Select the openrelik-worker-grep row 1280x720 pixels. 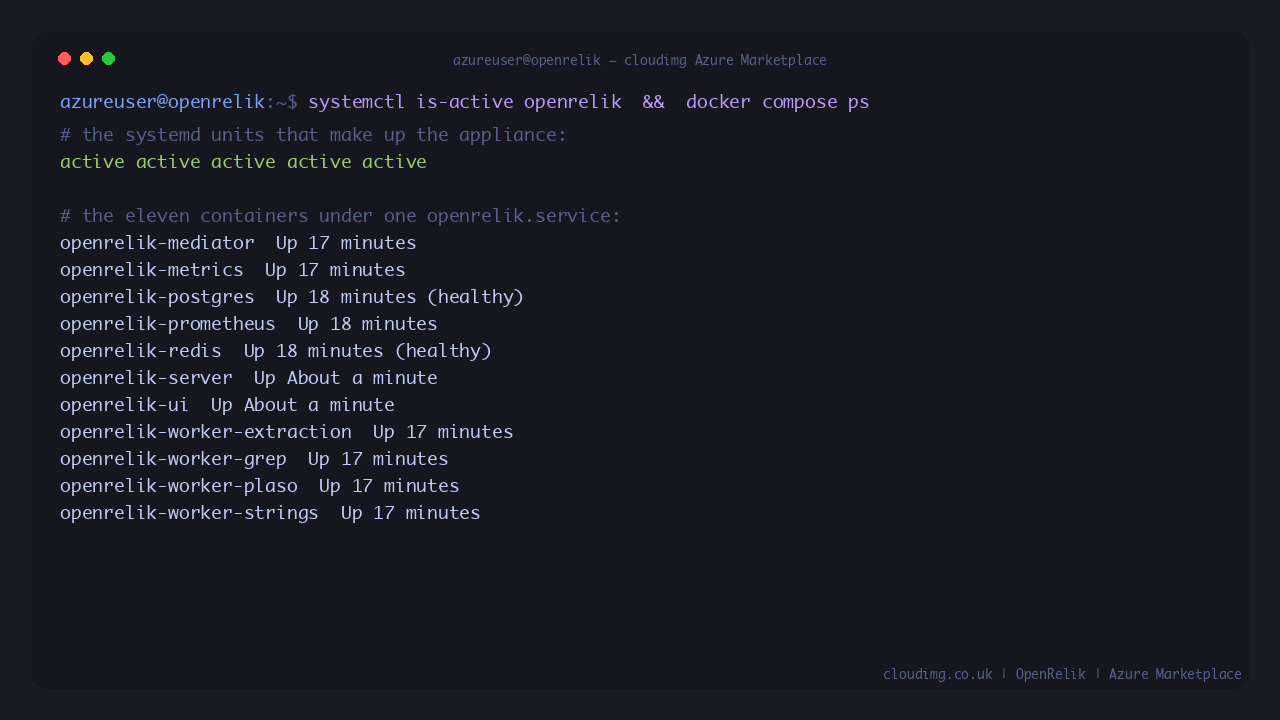coord(254,459)
